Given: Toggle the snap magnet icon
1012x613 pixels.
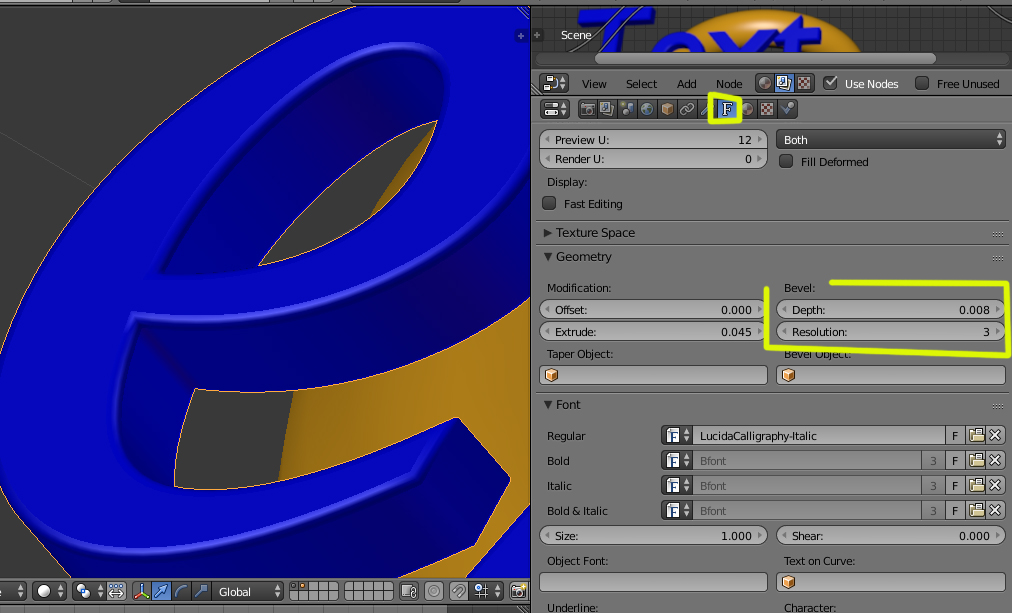Looking at the screenshot, I should tap(458, 591).
